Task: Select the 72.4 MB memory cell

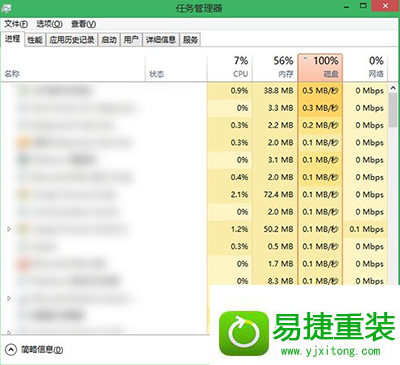Action: (x=275, y=195)
